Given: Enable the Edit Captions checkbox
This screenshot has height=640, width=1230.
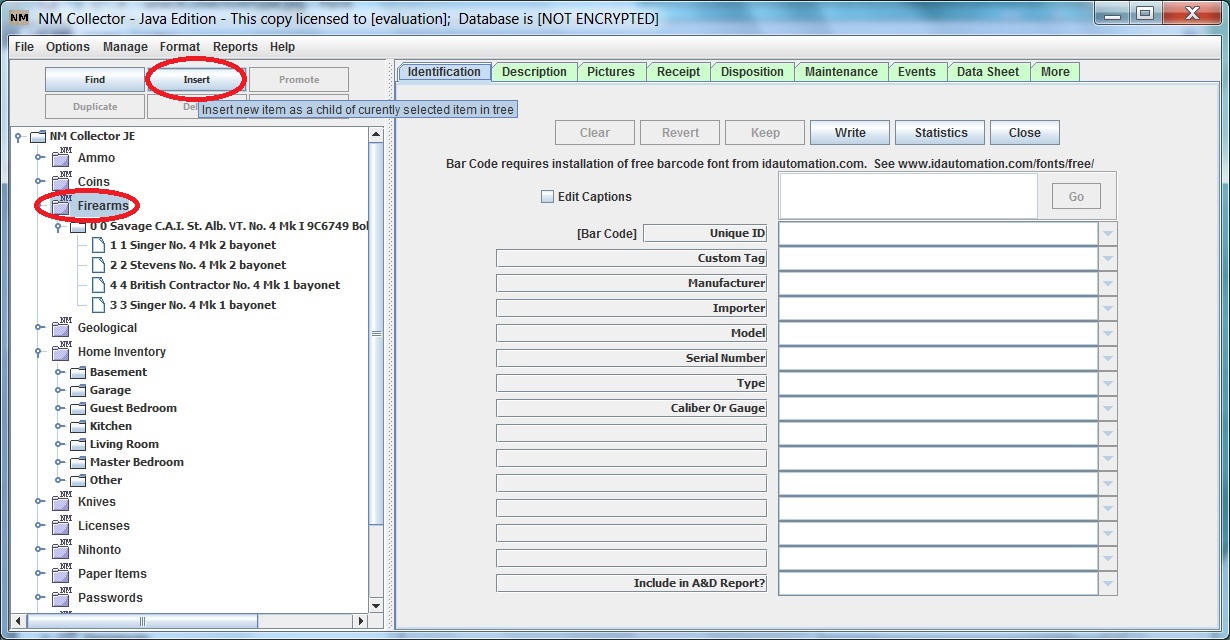Looking at the screenshot, I should [547, 197].
